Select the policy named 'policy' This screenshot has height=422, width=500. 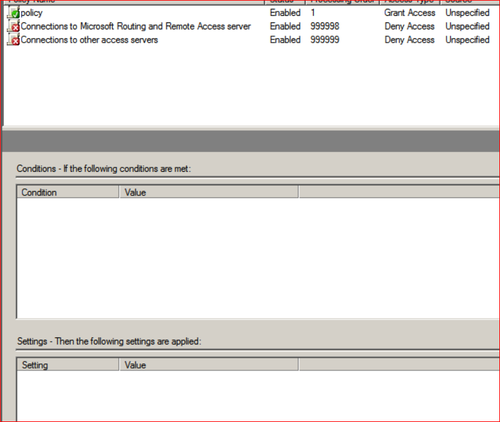[32, 13]
